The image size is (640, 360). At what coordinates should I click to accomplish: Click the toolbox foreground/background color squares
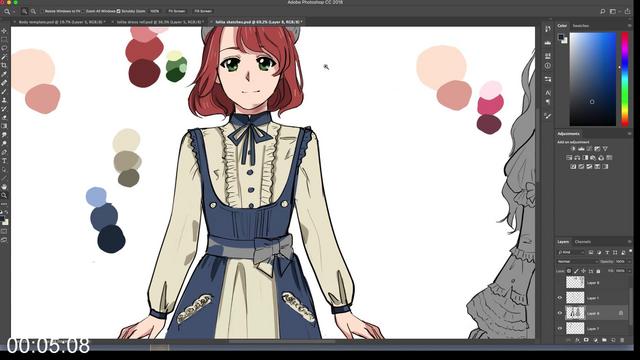pos(4,221)
